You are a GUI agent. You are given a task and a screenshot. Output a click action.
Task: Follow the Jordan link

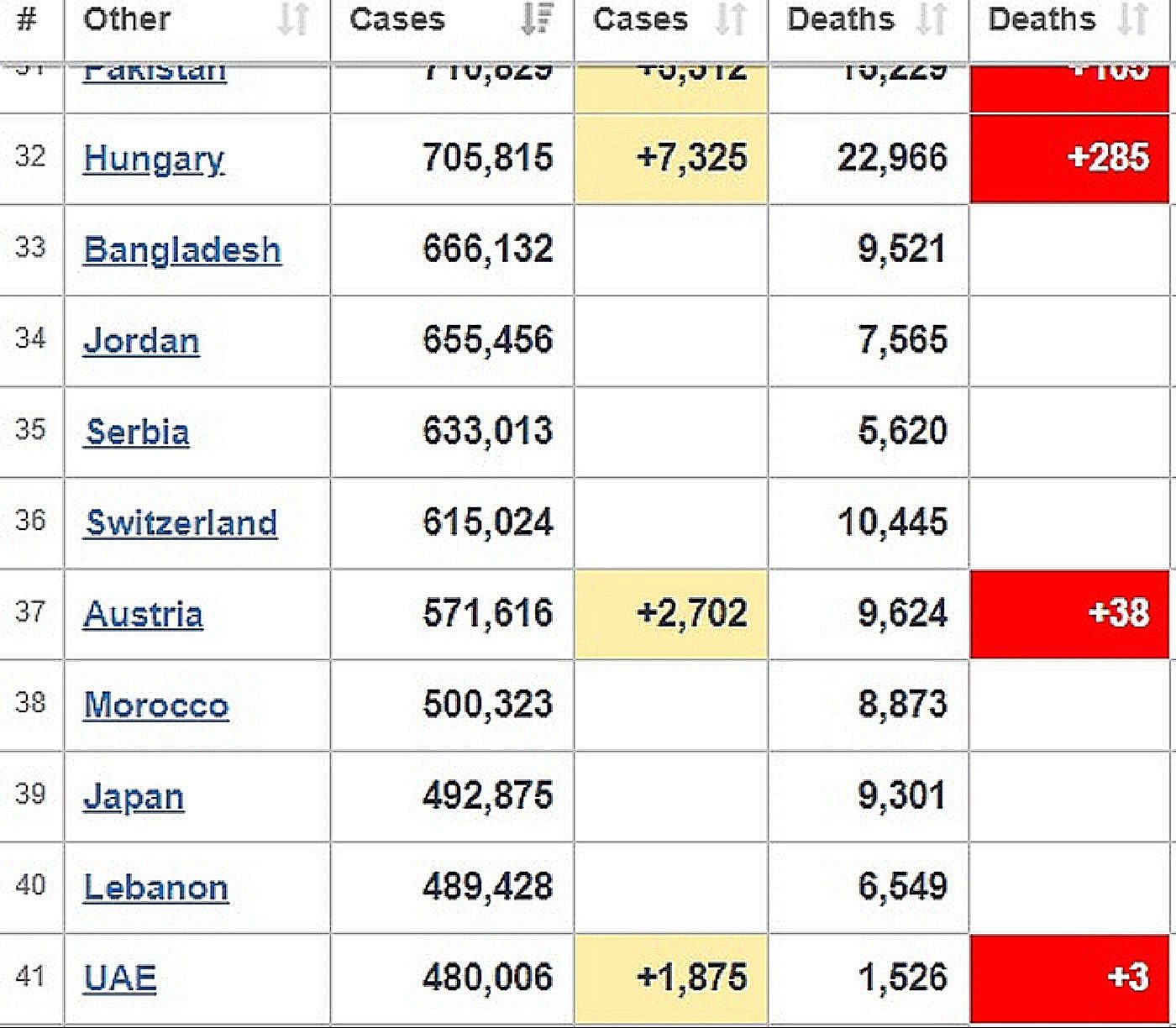click(141, 340)
